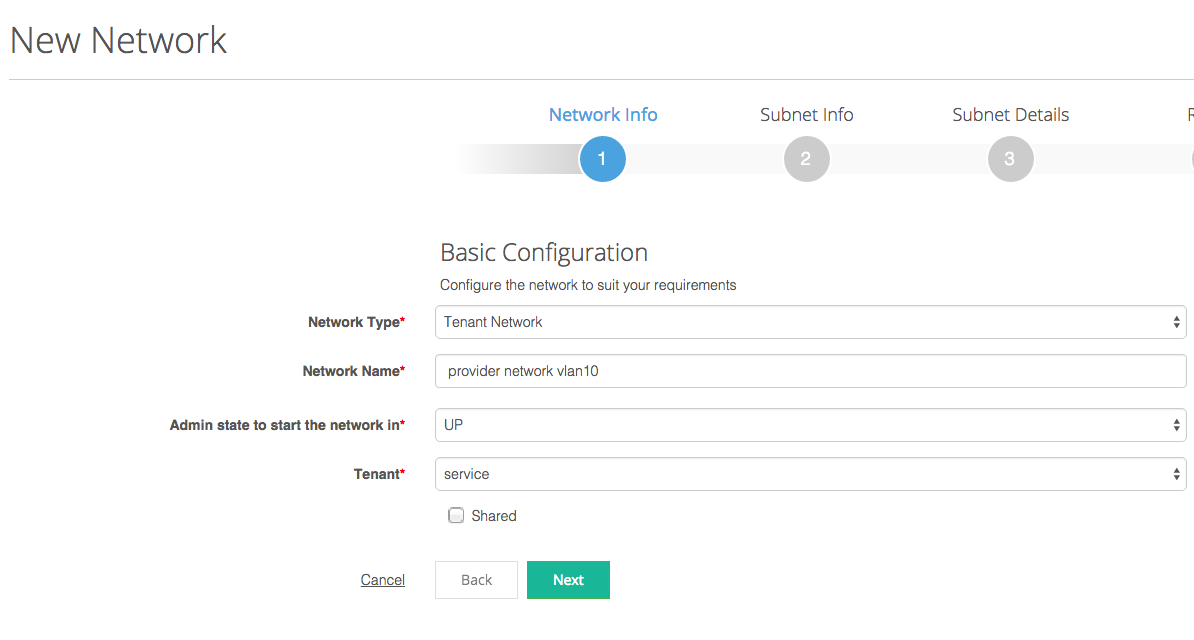Image resolution: width=1194 pixels, height=640 pixels.
Task: Open the Subnet Details step label
Action: [x=1010, y=115]
